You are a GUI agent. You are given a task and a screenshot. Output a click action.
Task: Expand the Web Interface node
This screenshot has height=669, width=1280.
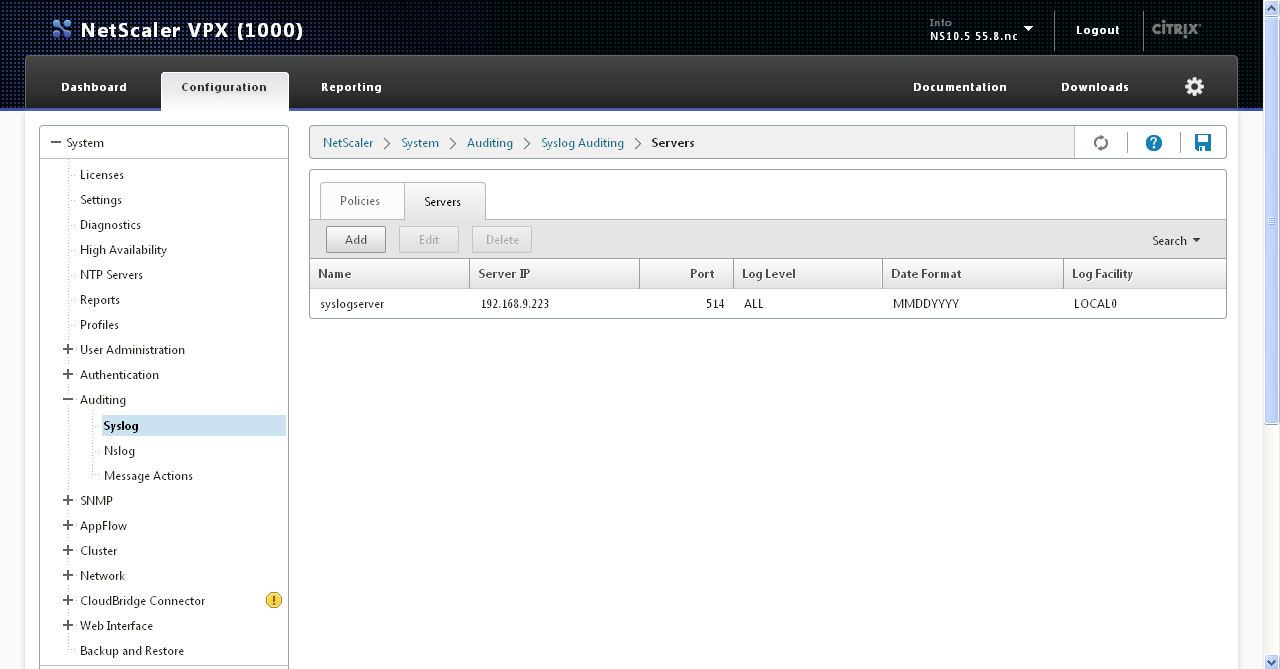coord(68,625)
